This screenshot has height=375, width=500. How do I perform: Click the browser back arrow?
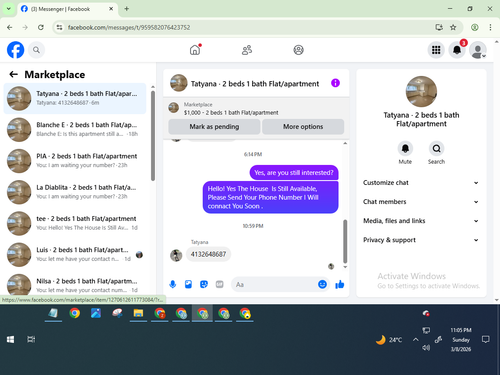click(x=10, y=27)
